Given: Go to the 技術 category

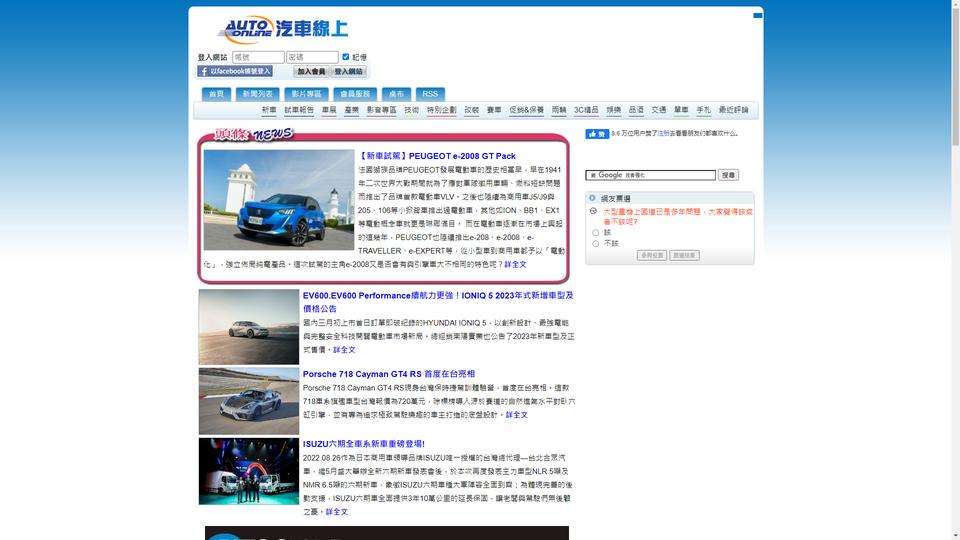Looking at the screenshot, I should (x=411, y=110).
